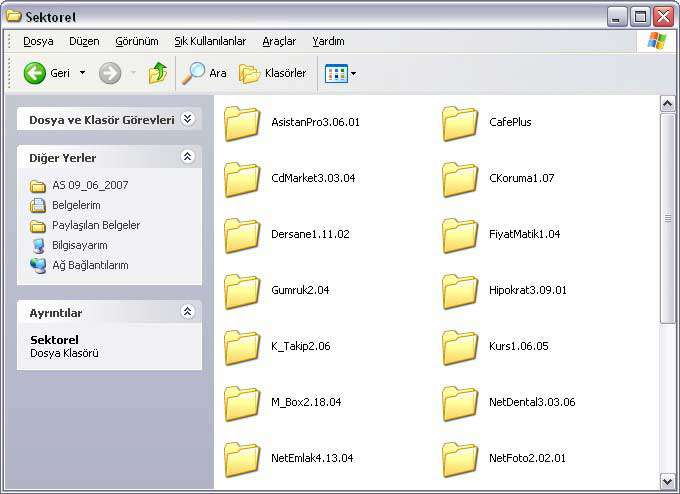The height and width of the screenshot is (494, 680).
Task: Open the Ağ Bağlantılarım link
Action: [90, 265]
